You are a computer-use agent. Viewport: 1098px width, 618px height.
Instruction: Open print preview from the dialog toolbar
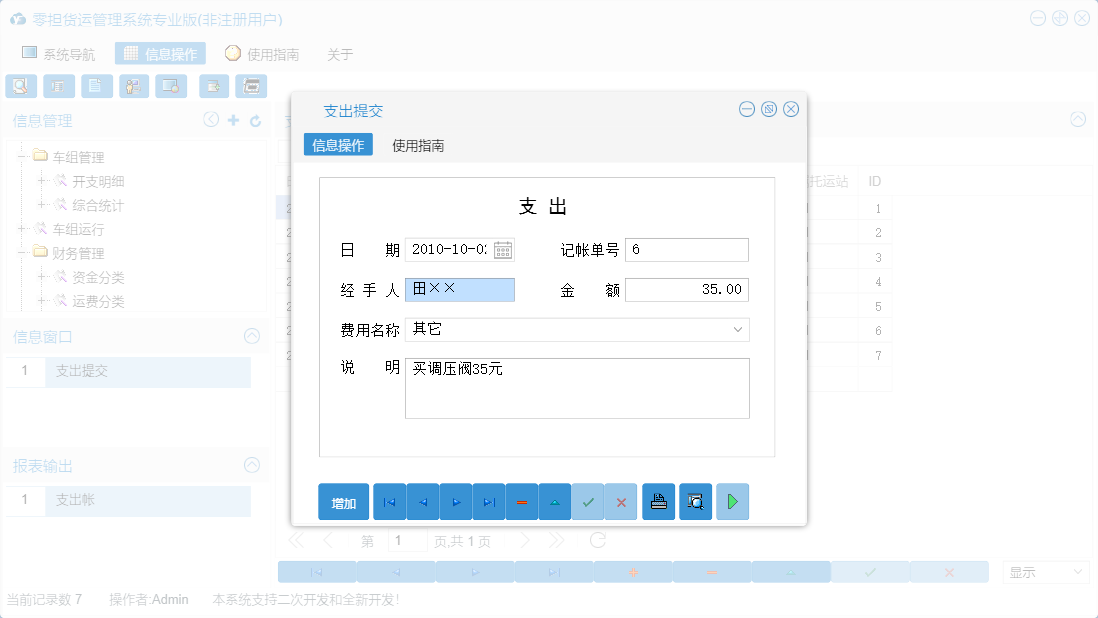695,501
